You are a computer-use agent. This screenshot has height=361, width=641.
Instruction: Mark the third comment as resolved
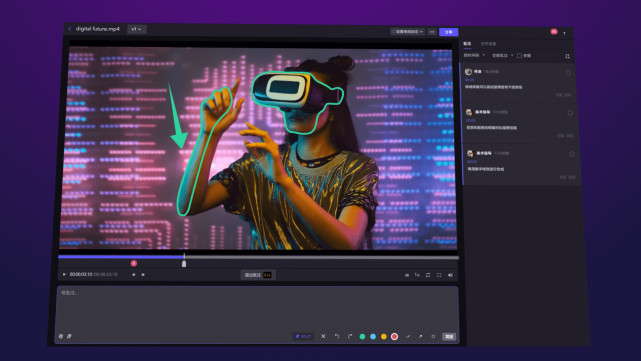coord(572,154)
